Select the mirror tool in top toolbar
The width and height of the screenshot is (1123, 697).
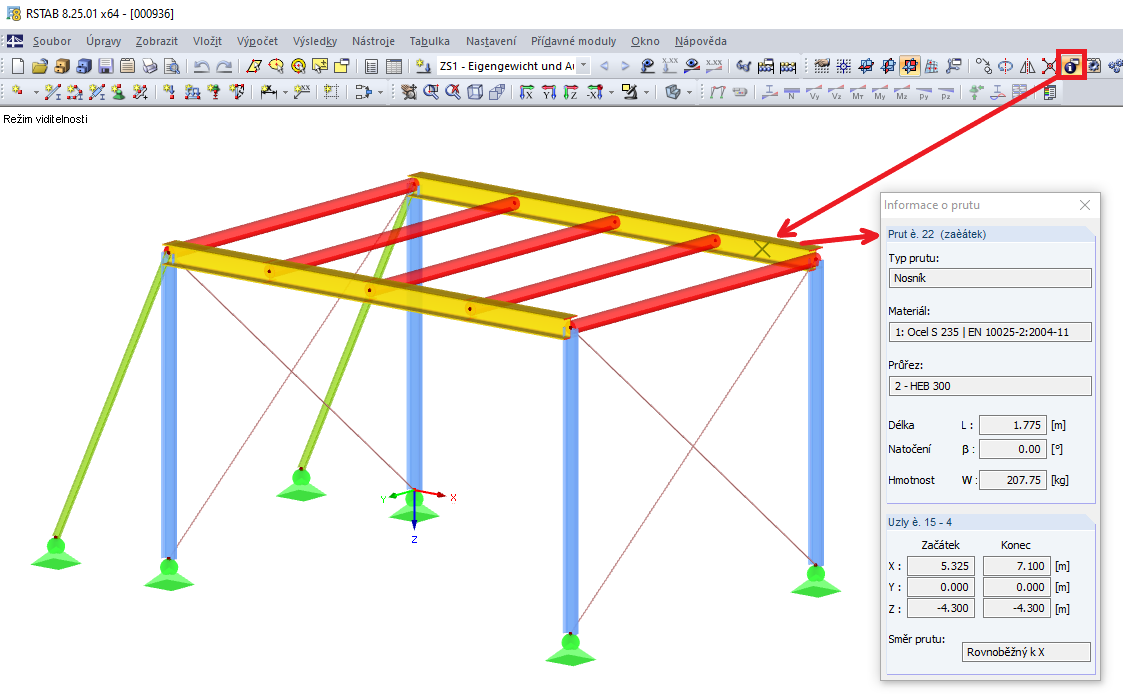(1027, 66)
